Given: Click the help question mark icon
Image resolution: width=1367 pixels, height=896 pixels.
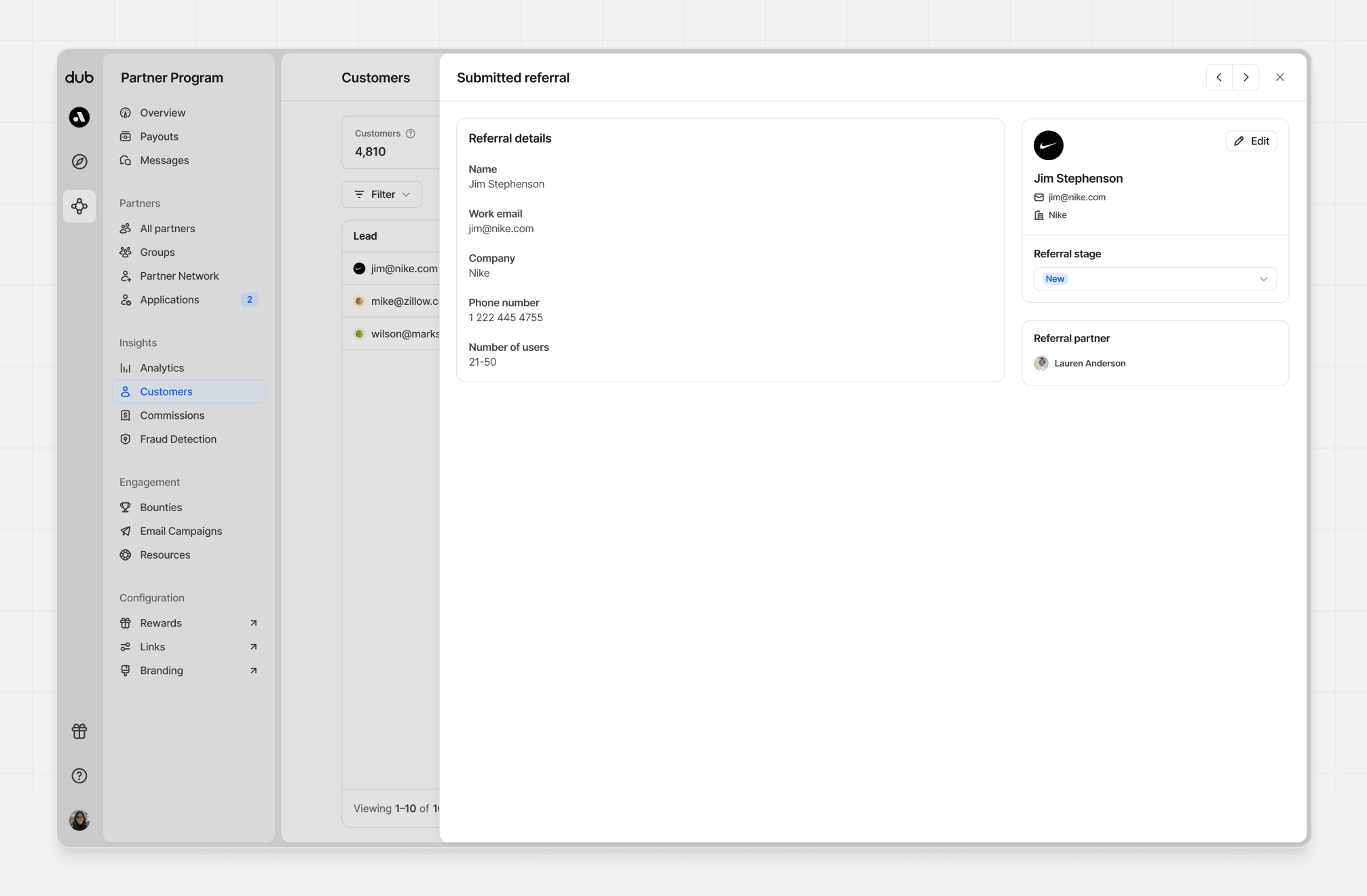Looking at the screenshot, I should (x=79, y=776).
